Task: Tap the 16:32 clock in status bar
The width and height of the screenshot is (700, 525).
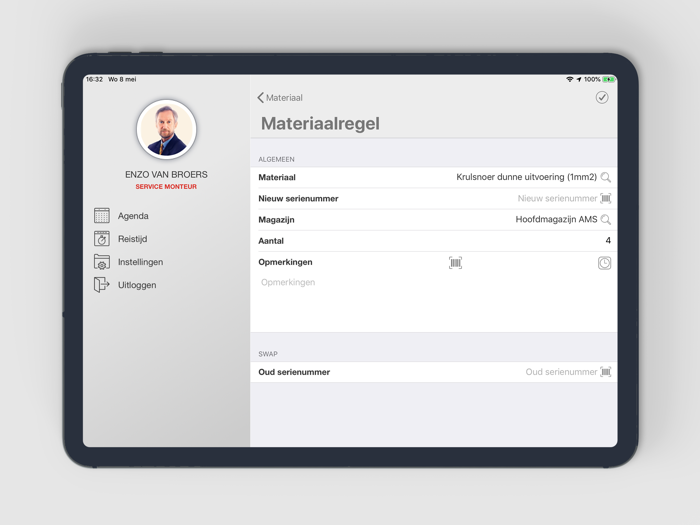Action: pos(94,79)
